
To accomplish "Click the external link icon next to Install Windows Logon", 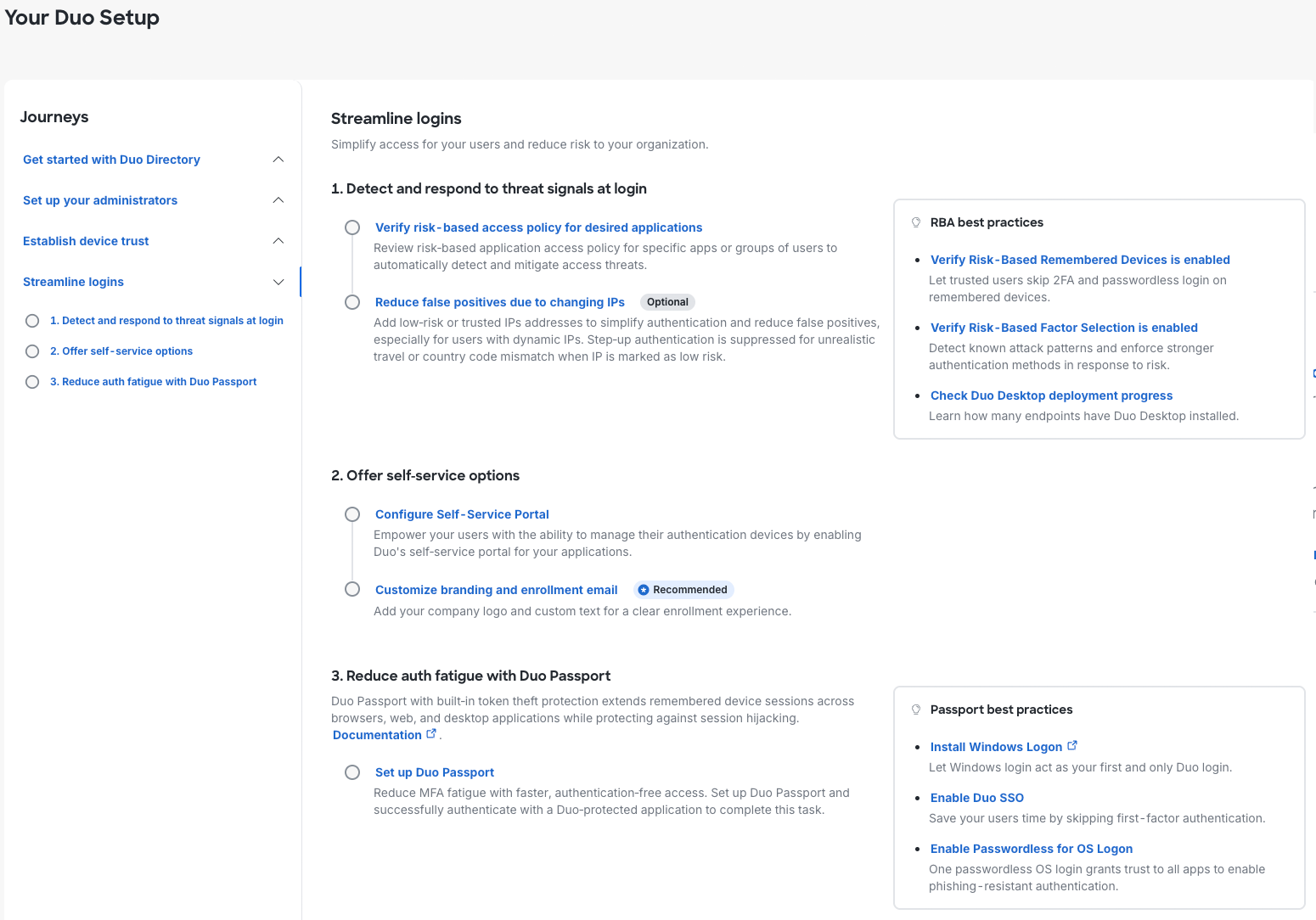I will 1072,746.
